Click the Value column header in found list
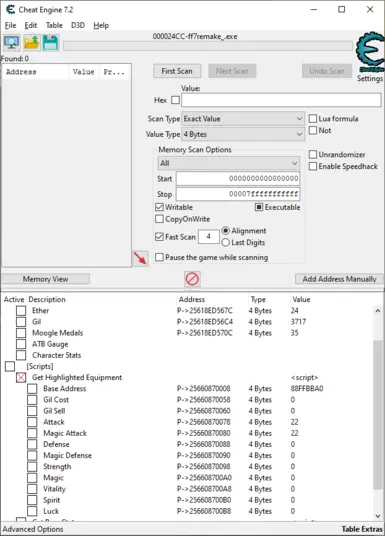385x536 pixels. (x=83, y=72)
